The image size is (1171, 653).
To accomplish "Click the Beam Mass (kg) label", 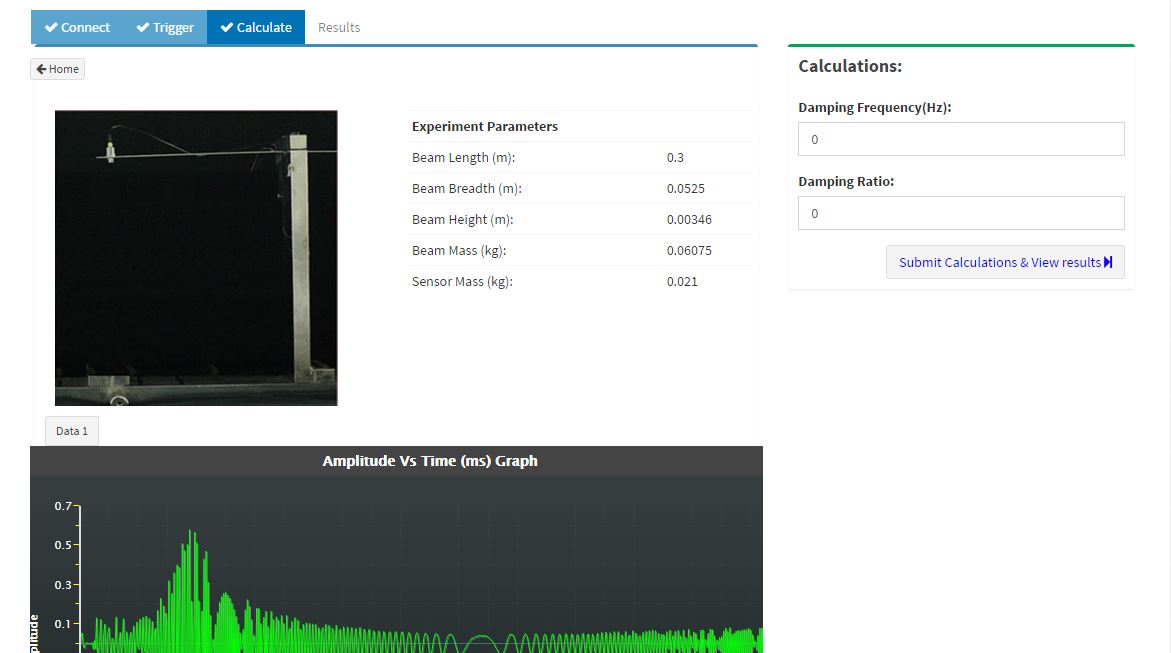I will pos(459,250).
